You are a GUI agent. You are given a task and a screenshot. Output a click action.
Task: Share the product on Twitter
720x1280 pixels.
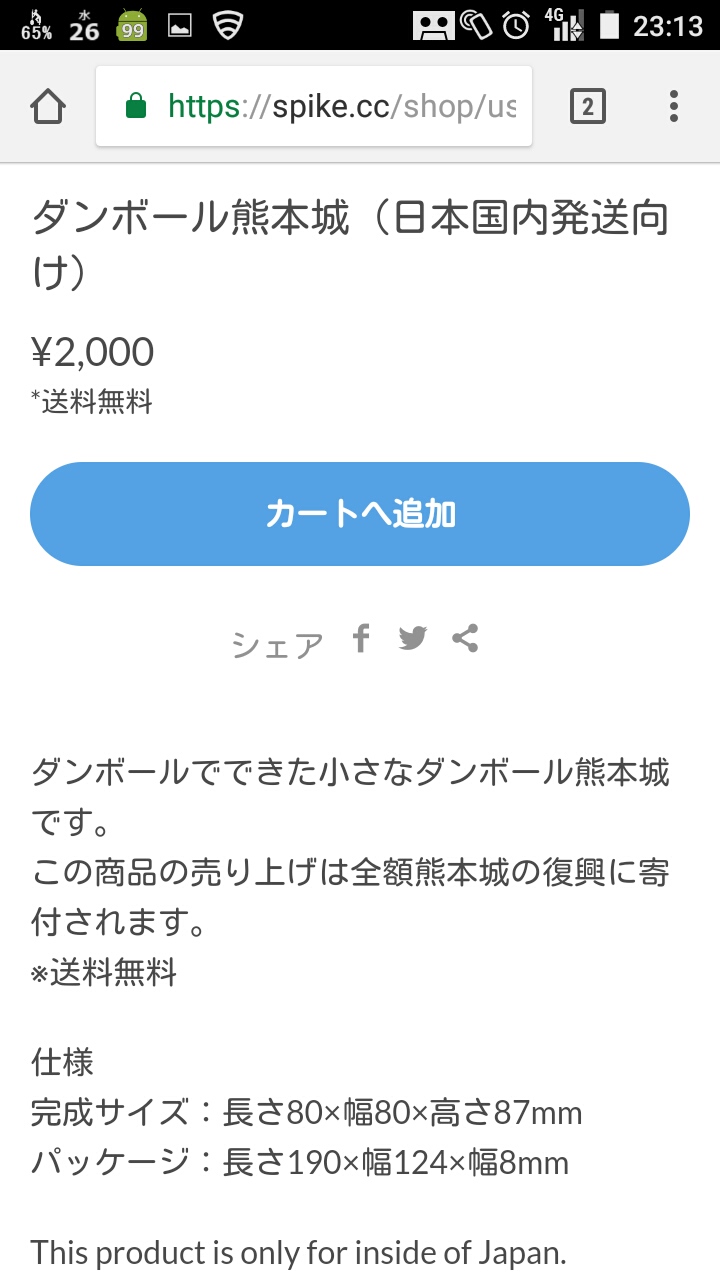click(412, 638)
